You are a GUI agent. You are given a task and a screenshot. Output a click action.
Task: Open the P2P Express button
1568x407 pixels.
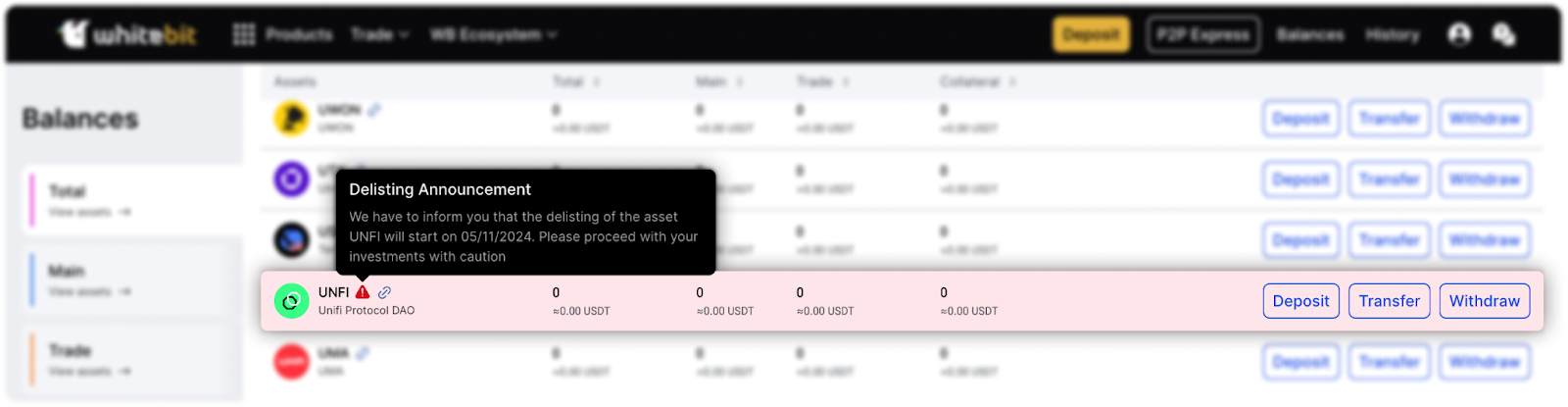click(x=1203, y=34)
